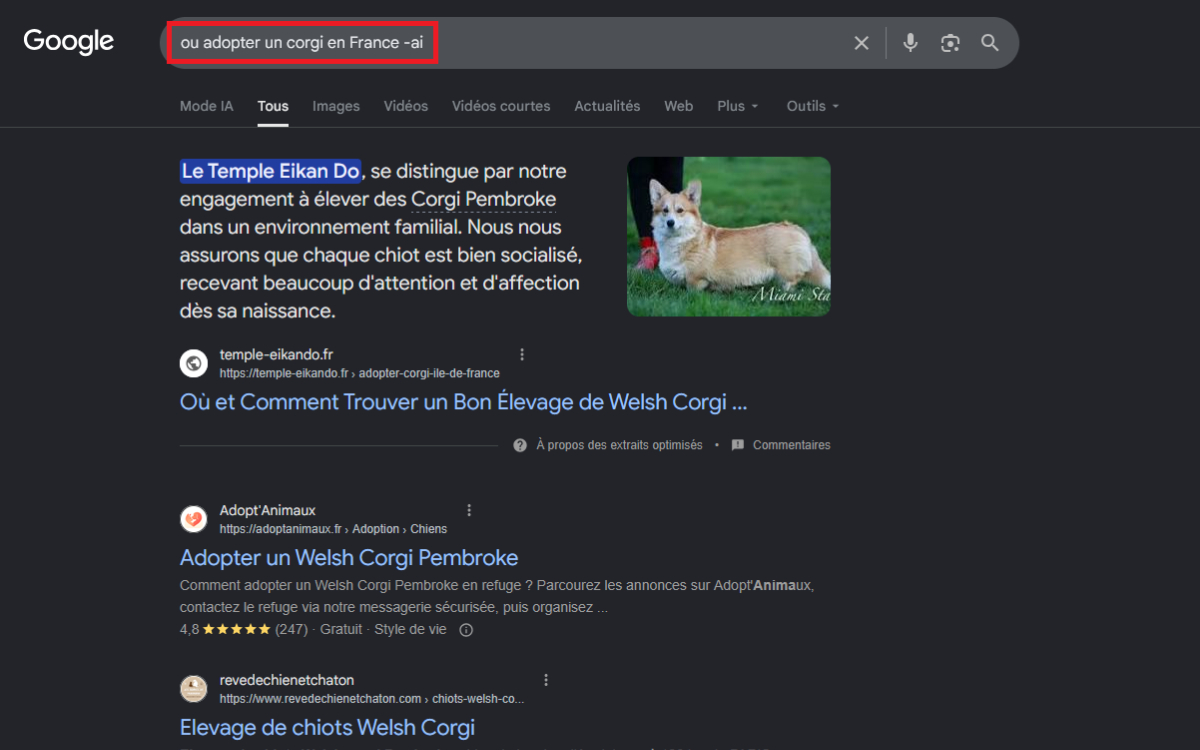Image resolution: width=1200 pixels, height=750 pixels.
Task: Click the temple-eikando.fr globe favicon
Action: (x=194, y=363)
